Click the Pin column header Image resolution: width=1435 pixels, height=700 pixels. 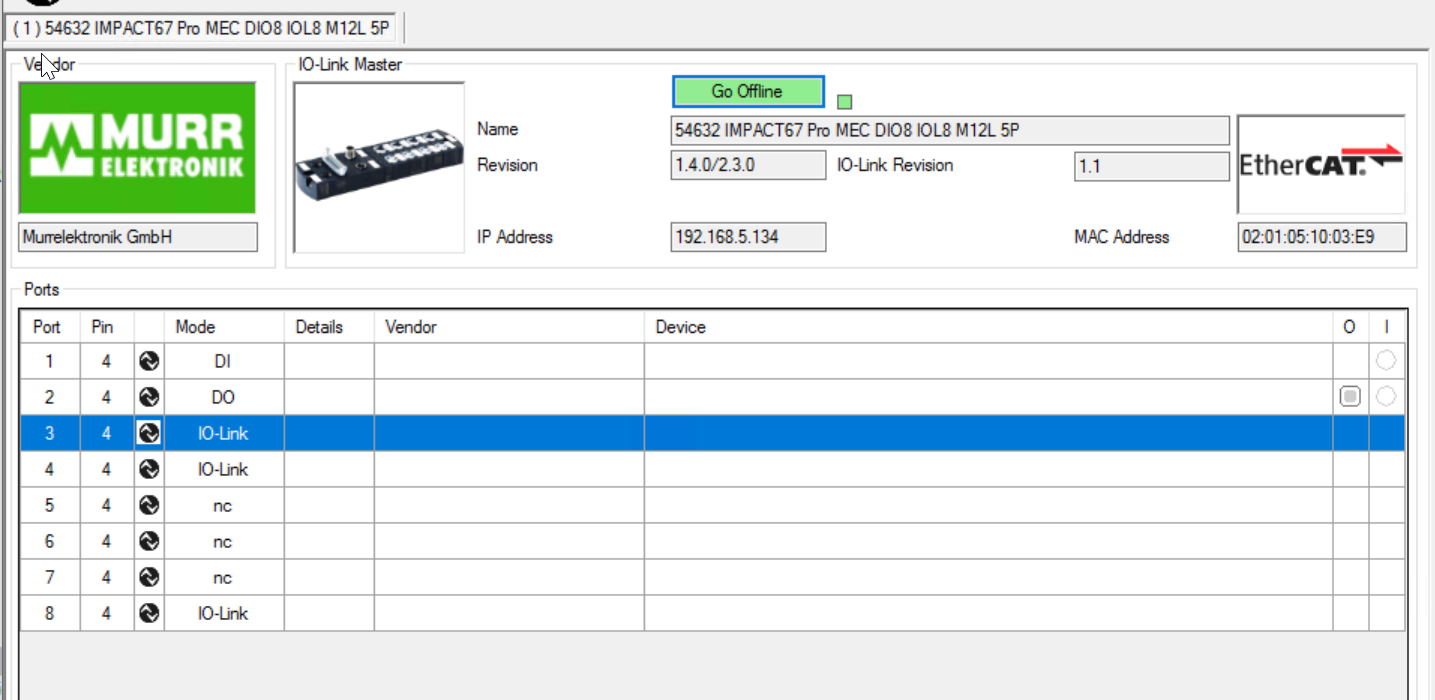107,327
